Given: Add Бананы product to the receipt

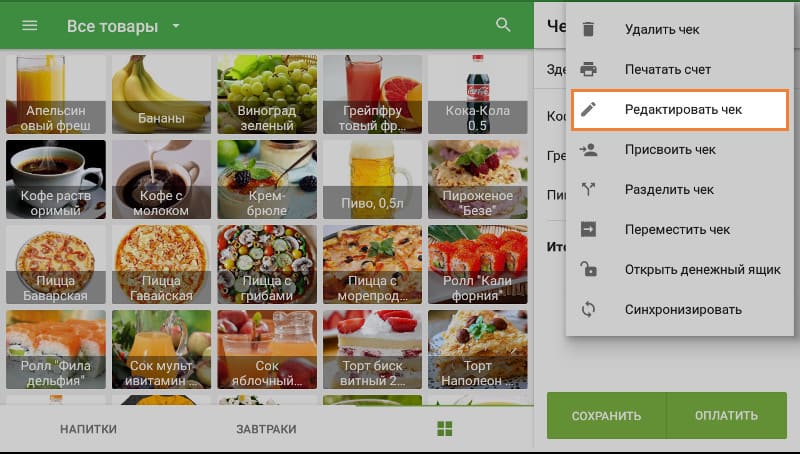Looking at the screenshot, I should pos(161,95).
